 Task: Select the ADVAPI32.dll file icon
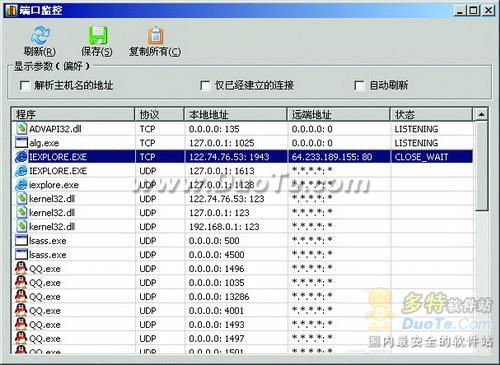pos(22,129)
